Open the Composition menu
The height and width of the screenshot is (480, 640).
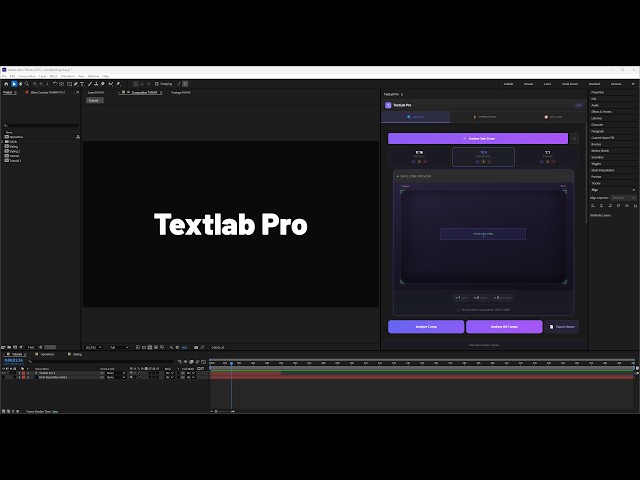click(x=27, y=76)
